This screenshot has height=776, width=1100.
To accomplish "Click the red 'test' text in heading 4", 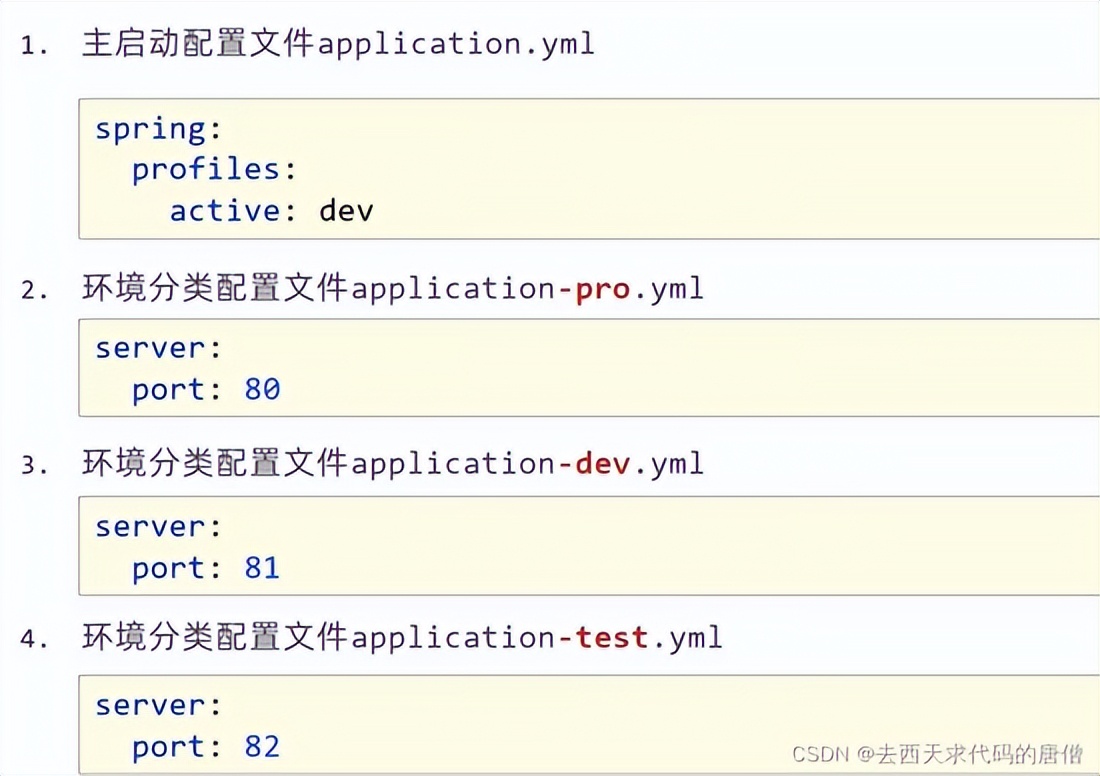I will (x=612, y=637).
